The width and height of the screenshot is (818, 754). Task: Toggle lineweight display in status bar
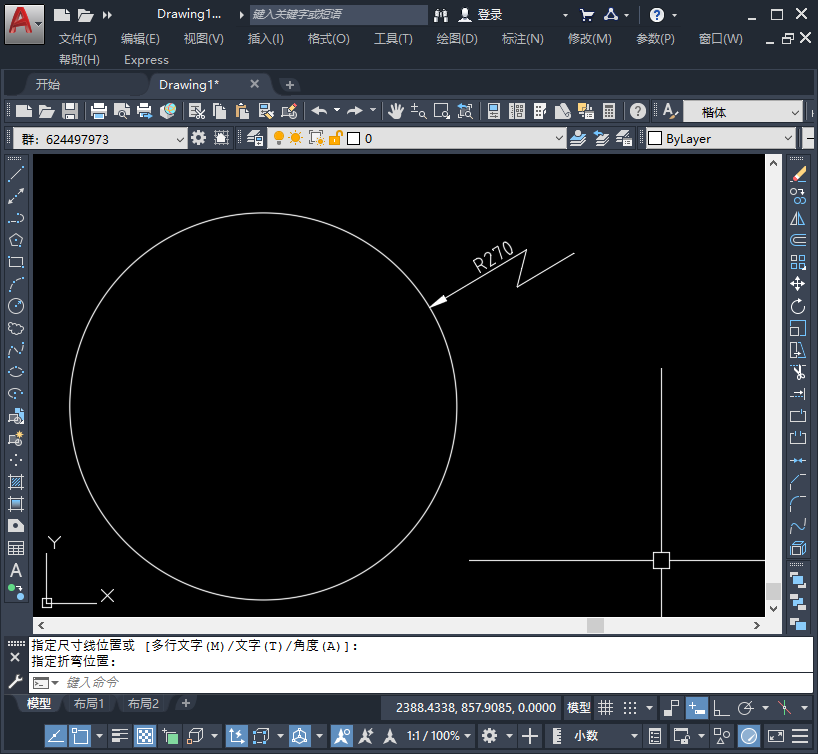(x=119, y=736)
